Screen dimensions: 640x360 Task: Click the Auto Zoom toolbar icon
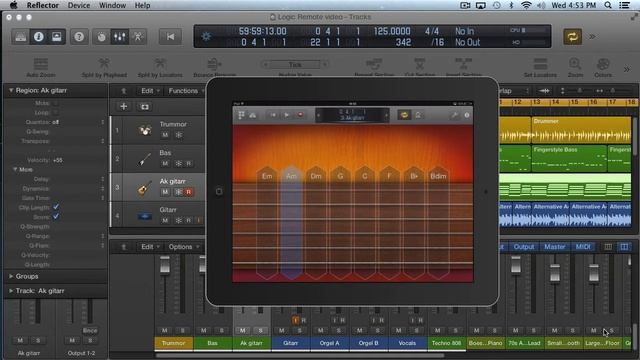(x=41, y=64)
